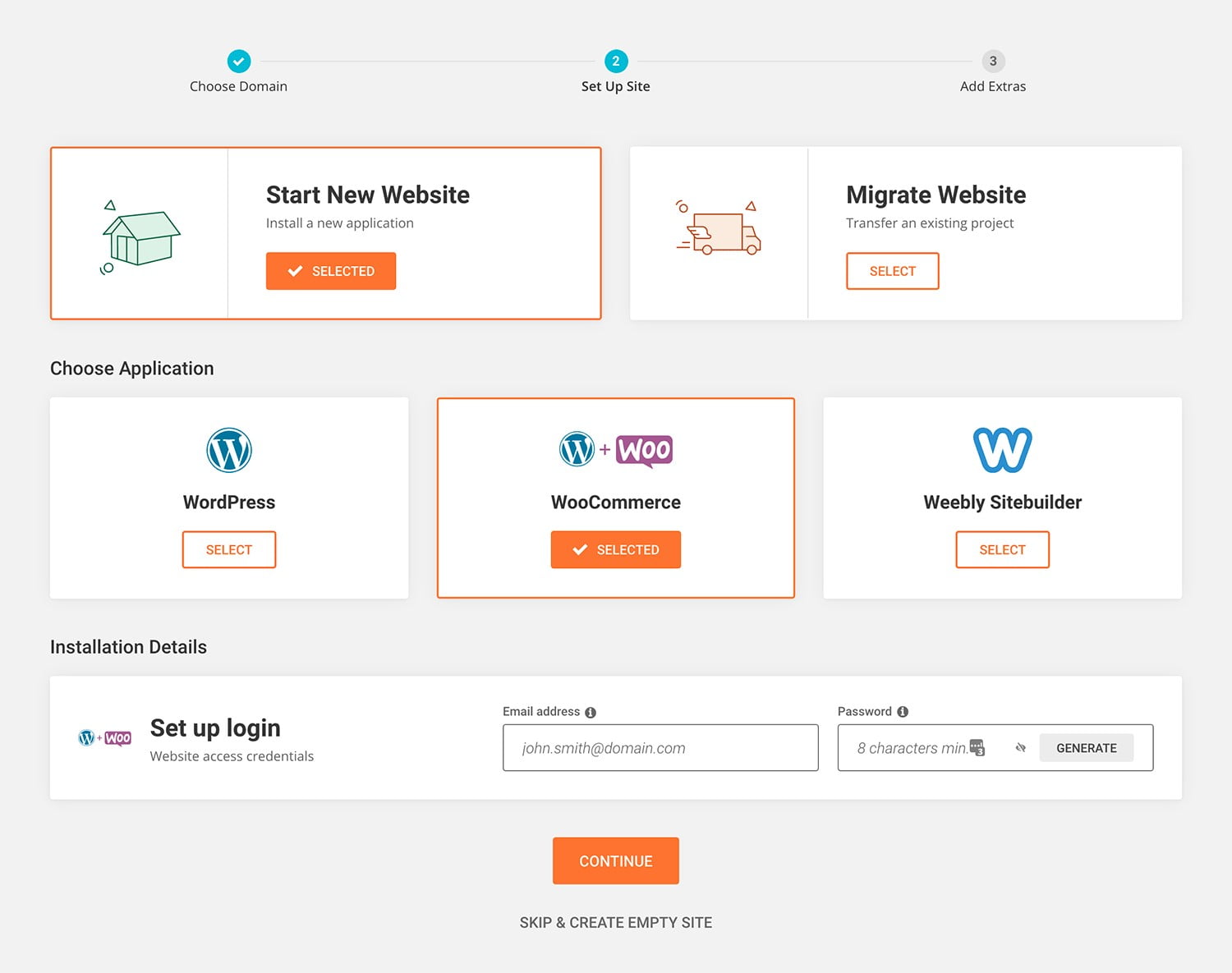Choose Weebly Sitebuilder with its SELECT button
Screen dimensions: 1232x973
coord(1001,549)
